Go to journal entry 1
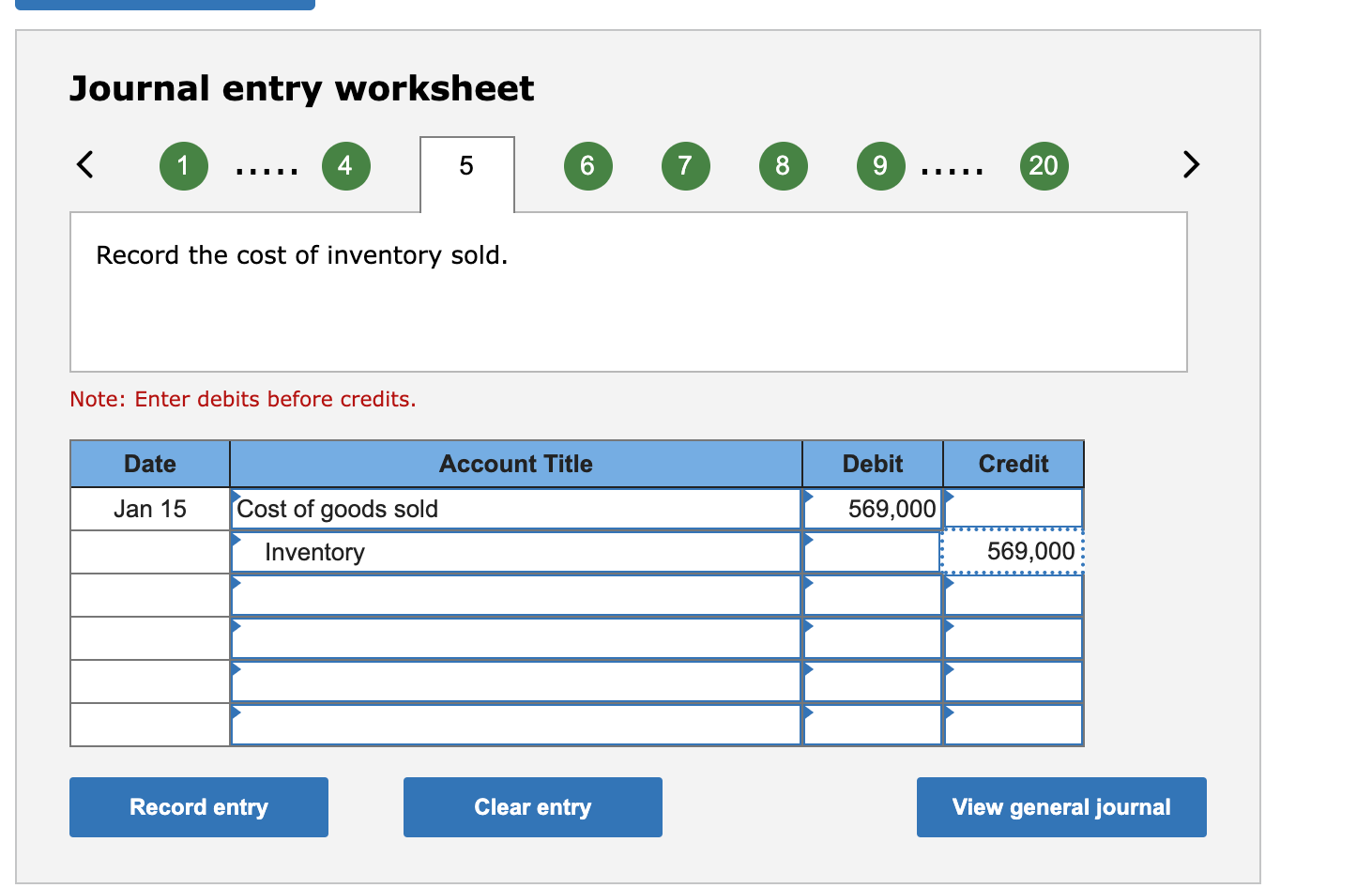Viewport: 1372px width, 888px height. click(x=184, y=165)
